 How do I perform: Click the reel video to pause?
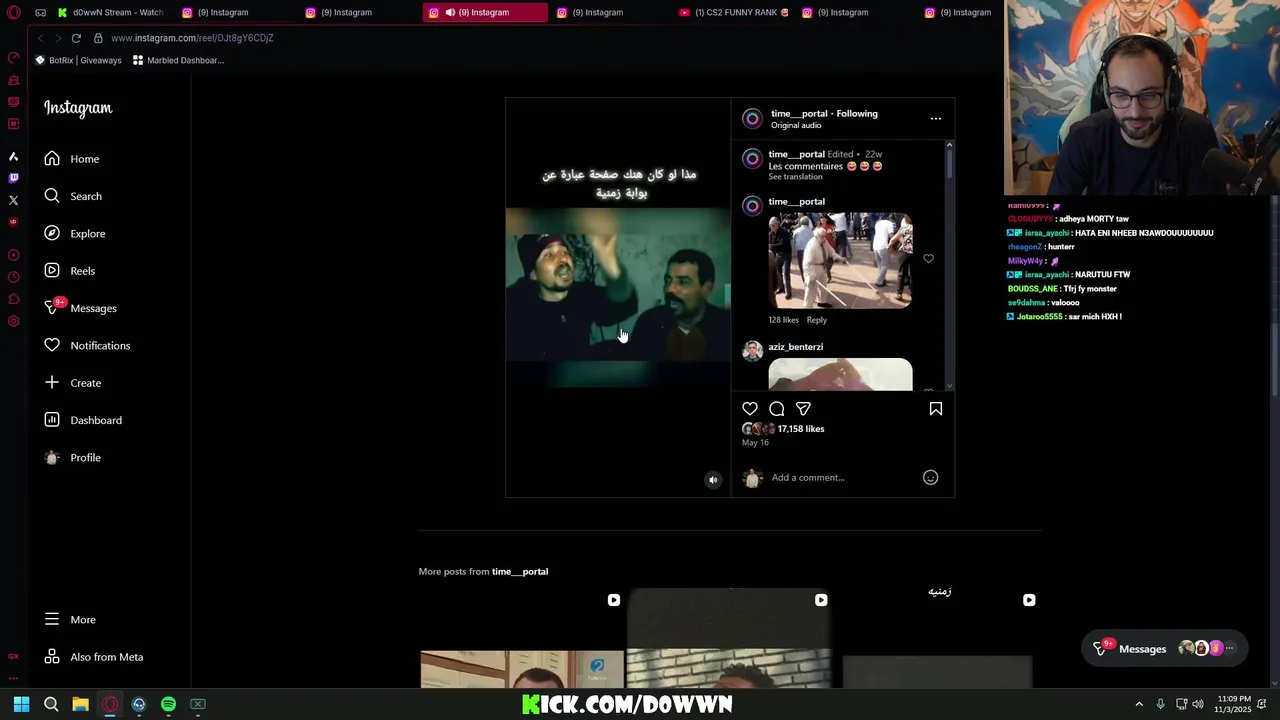618,297
